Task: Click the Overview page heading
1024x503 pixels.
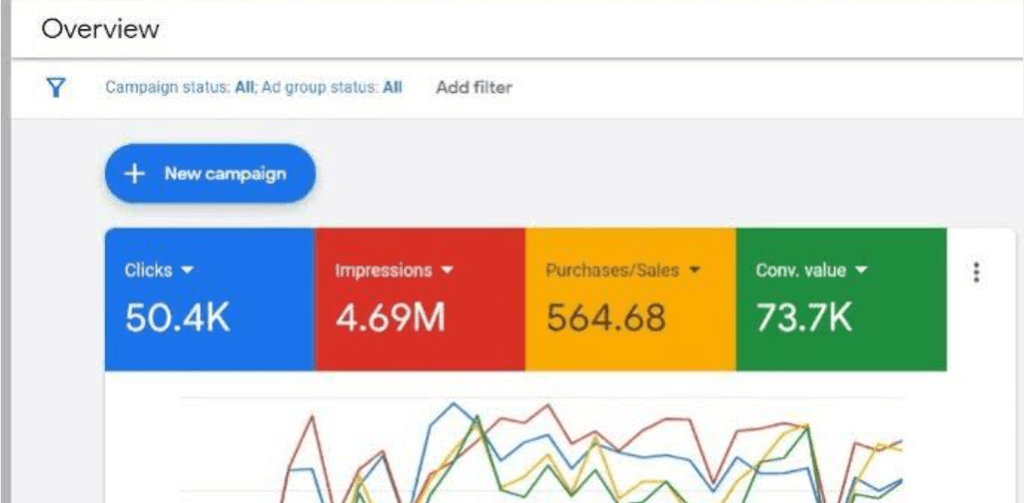Action: (x=100, y=29)
